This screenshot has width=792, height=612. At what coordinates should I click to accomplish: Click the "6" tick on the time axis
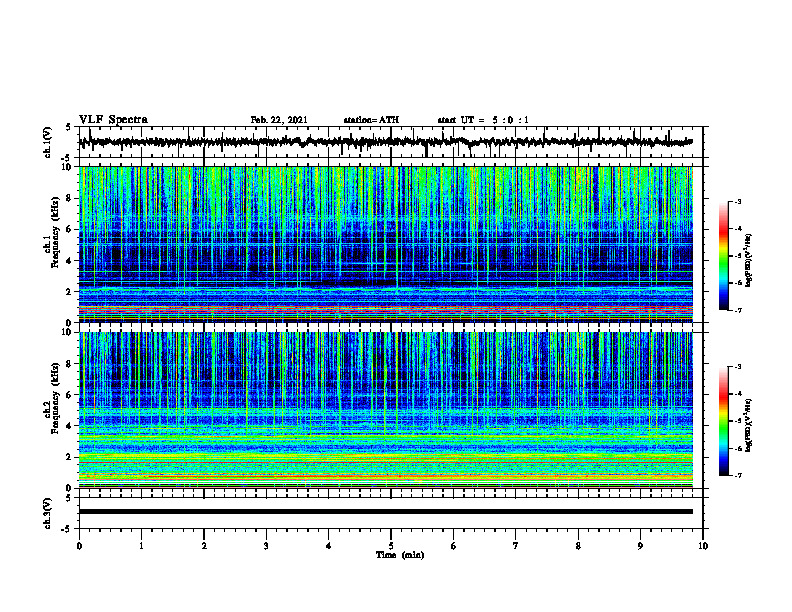(454, 546)
